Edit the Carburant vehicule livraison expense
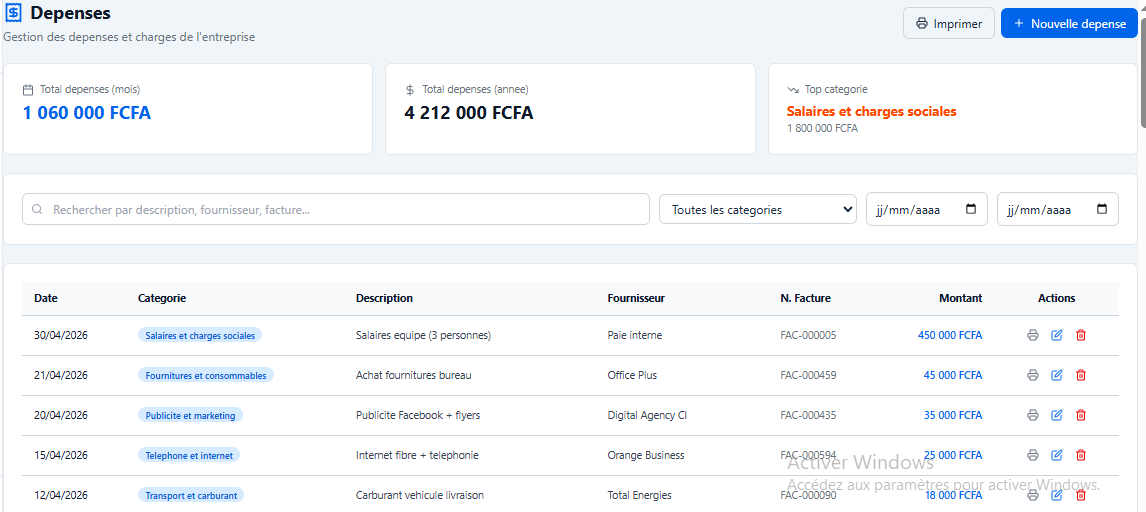The width and height of the screenshot is (1146, 512). (x=1056, y=495)
